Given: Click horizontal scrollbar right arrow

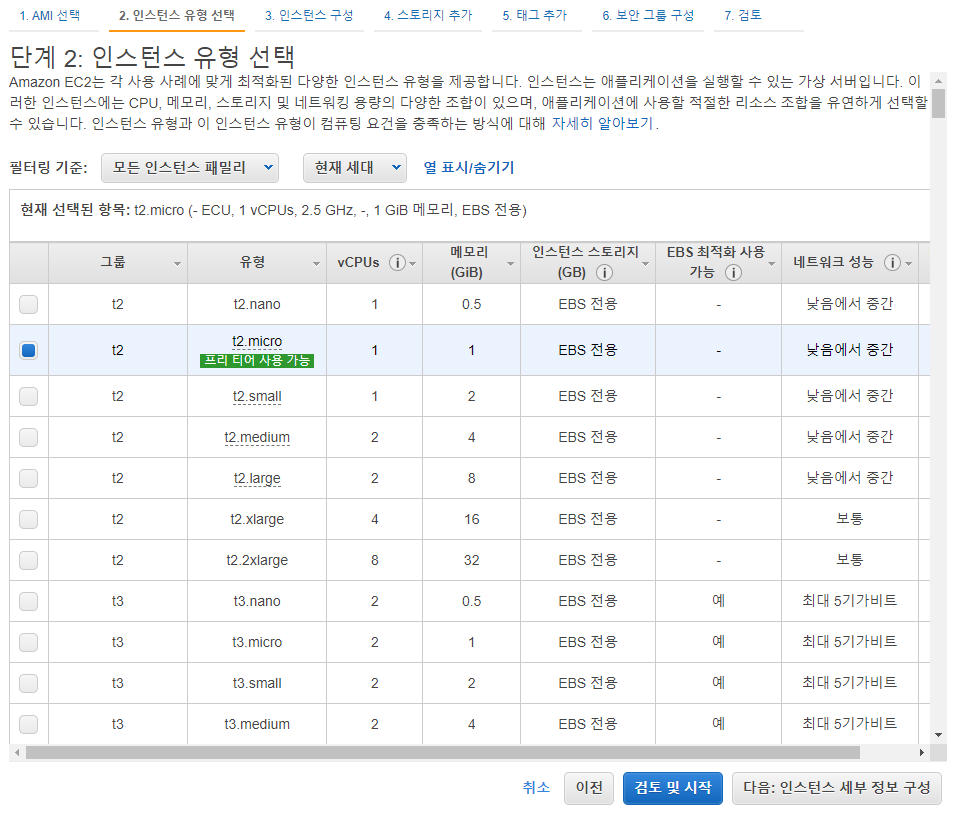Looking at the screenshot, I should click(x=922, y=753).
